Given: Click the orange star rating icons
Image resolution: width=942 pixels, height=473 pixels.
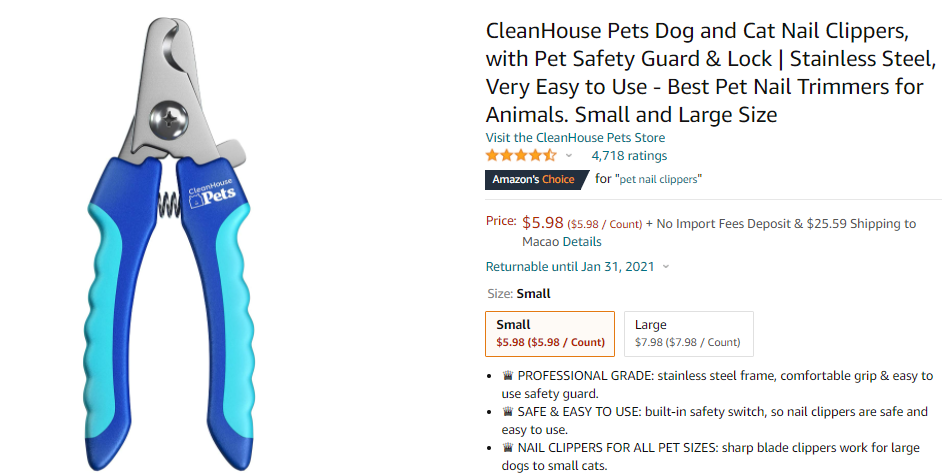Looking at the screenshot, I should click(521, 155).
